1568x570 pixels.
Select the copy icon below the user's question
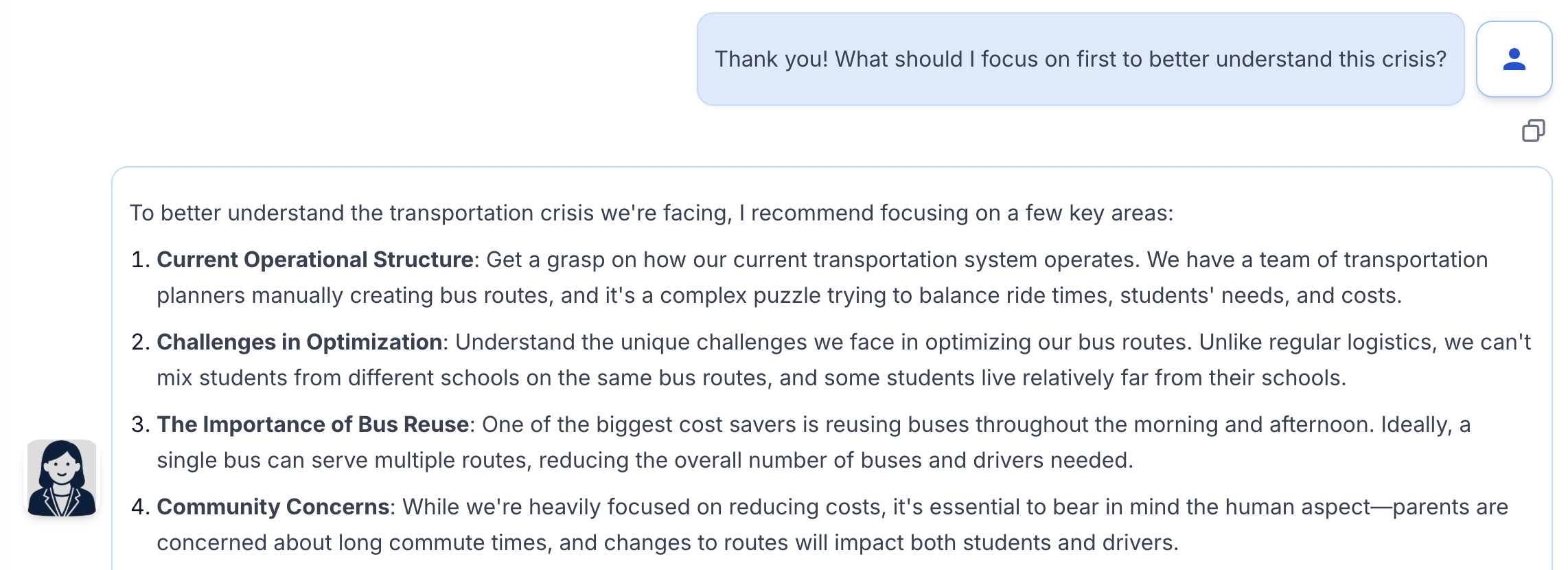tap(1533, 130)
